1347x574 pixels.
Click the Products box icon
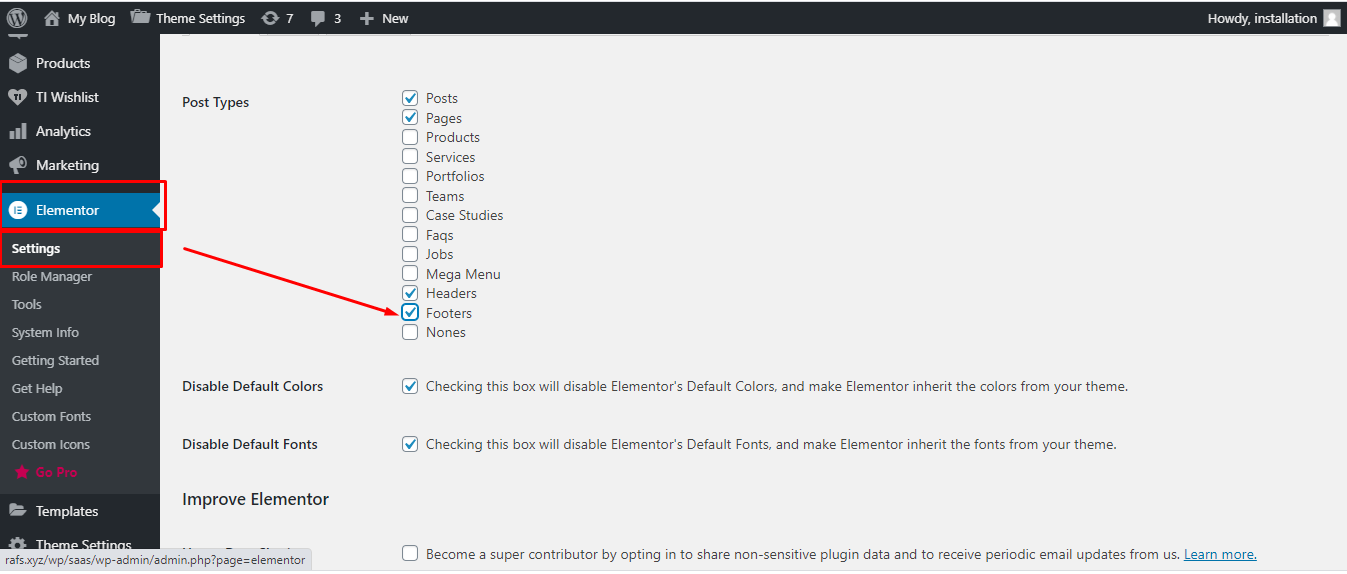[18, 63]
